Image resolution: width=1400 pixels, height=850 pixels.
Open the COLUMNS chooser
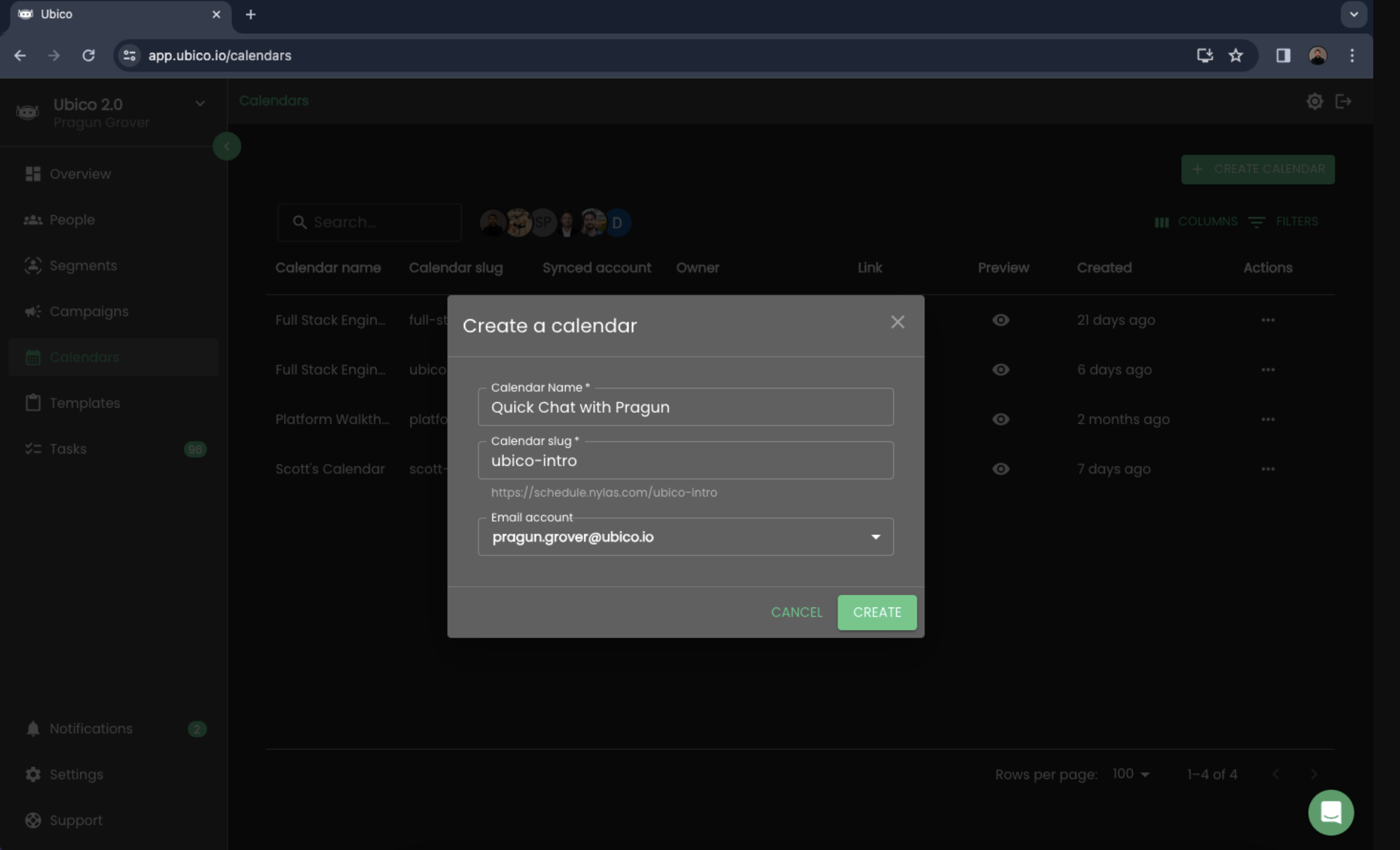[x=1196, y=222]
